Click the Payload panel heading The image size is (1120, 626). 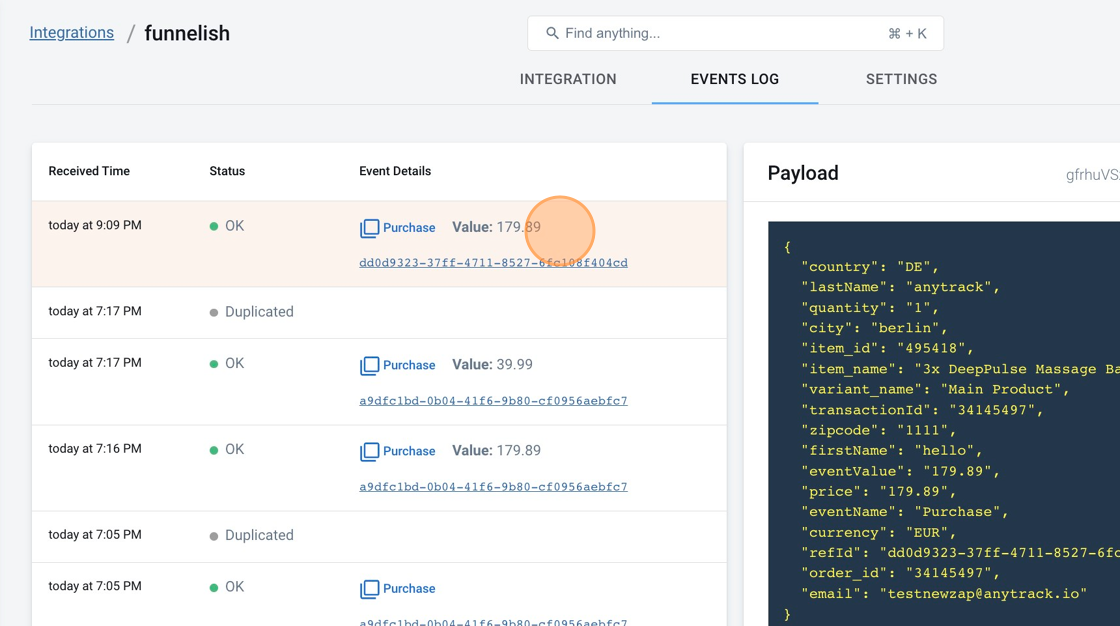tap(803, 173)
